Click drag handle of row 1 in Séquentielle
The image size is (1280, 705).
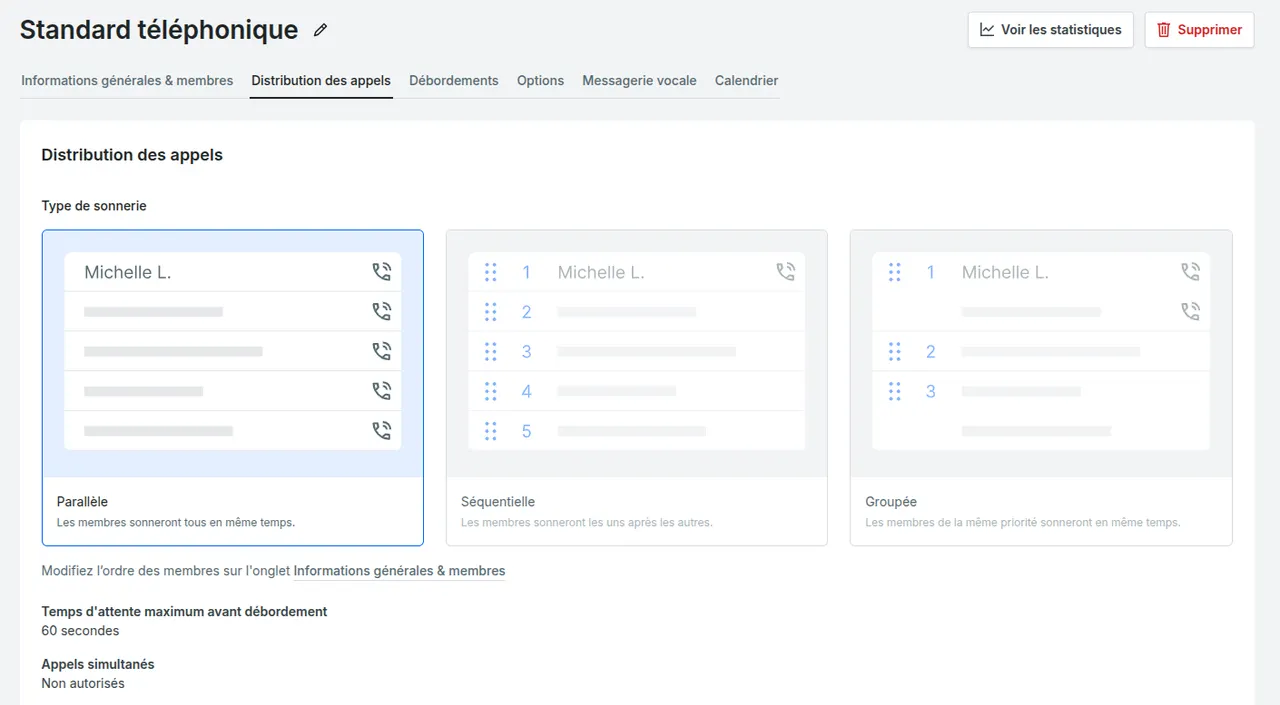(490, 272)
